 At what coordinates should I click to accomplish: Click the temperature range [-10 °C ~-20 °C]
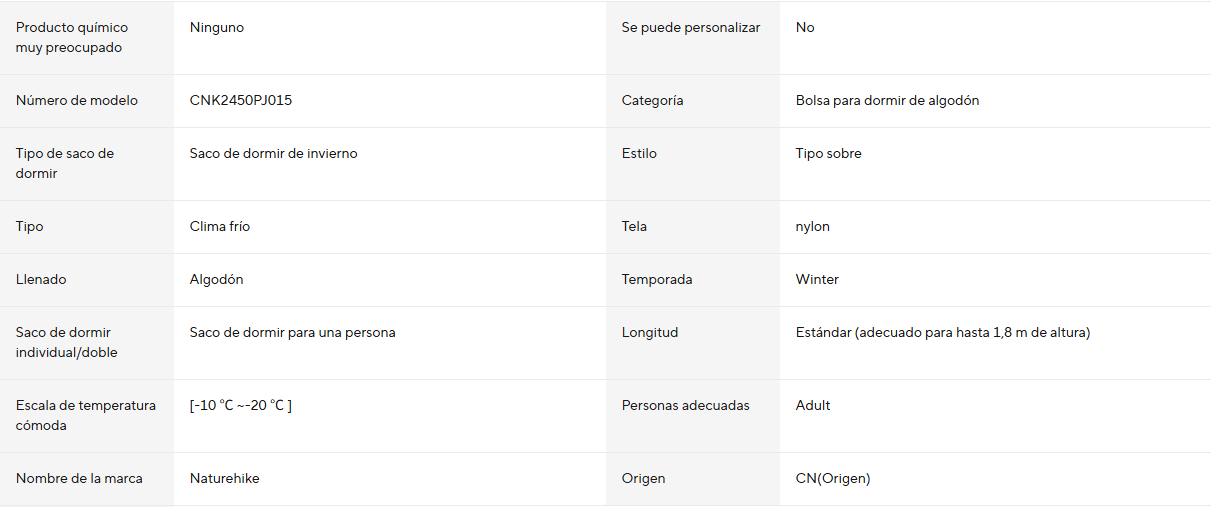pos(240,405)
